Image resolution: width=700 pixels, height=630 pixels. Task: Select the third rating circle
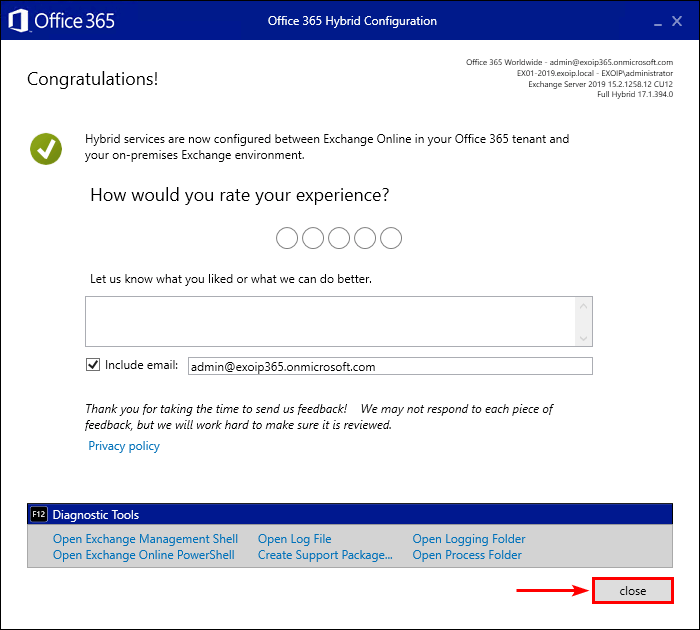point(339,238)
